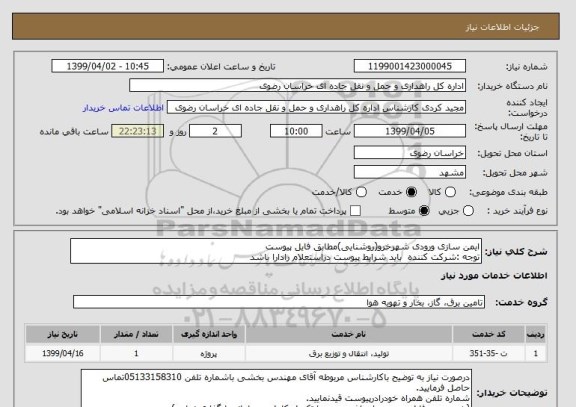Select the کالا radio button
Screen dimensions: 576x407
(x=450, y=192)
